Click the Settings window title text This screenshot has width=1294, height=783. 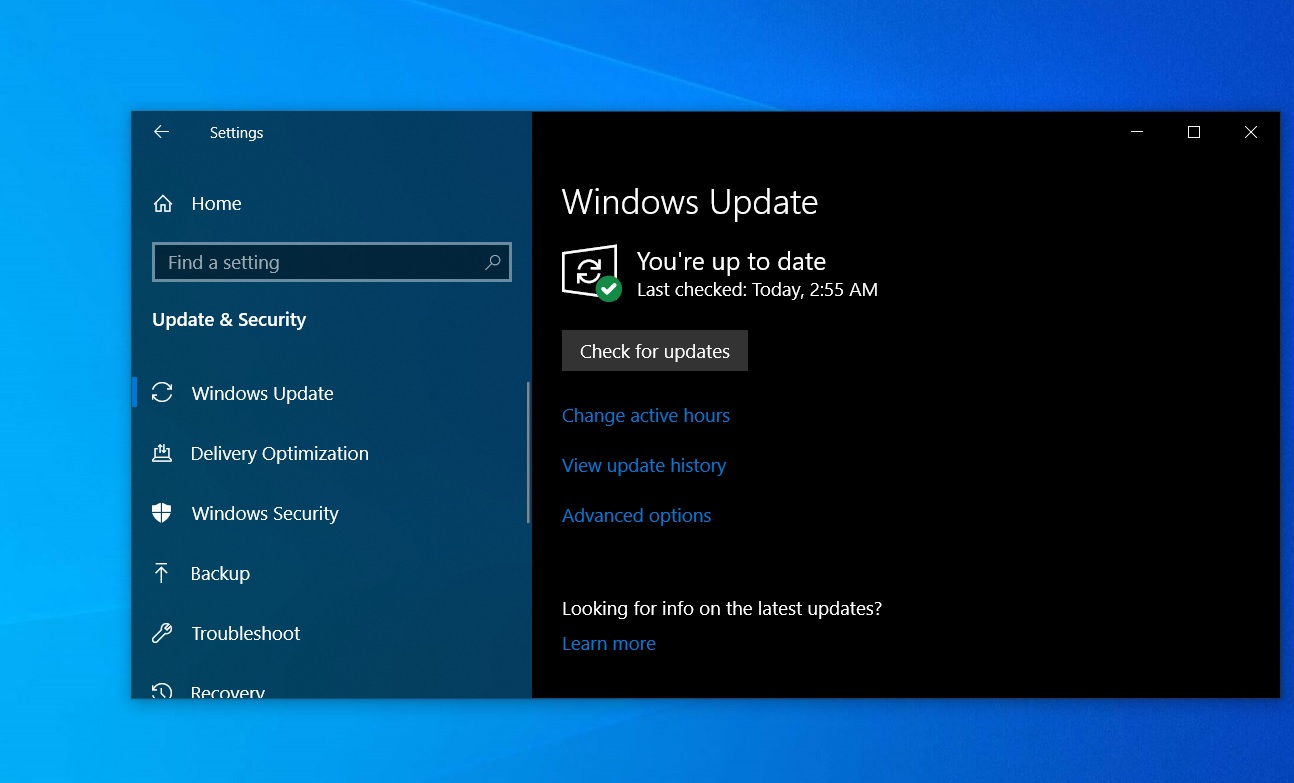[237, 133]
